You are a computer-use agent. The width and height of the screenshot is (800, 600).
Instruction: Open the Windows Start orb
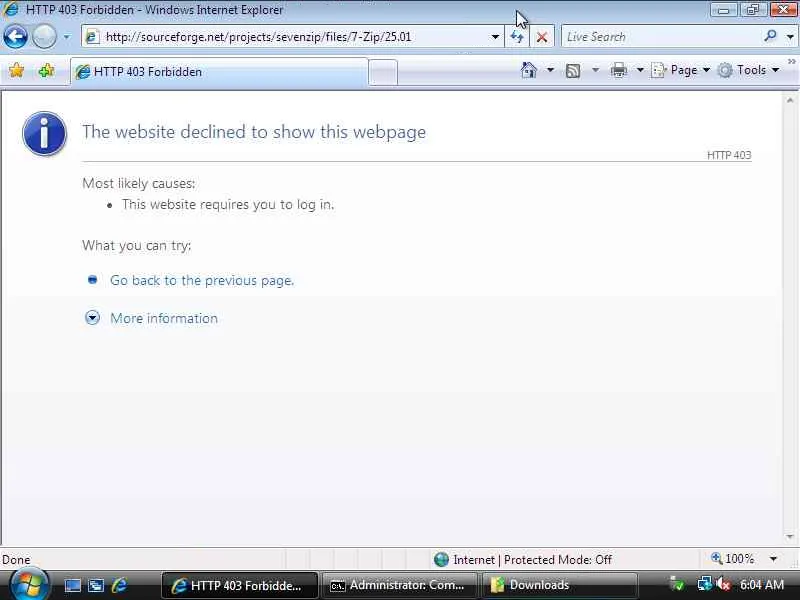[29, 584]
